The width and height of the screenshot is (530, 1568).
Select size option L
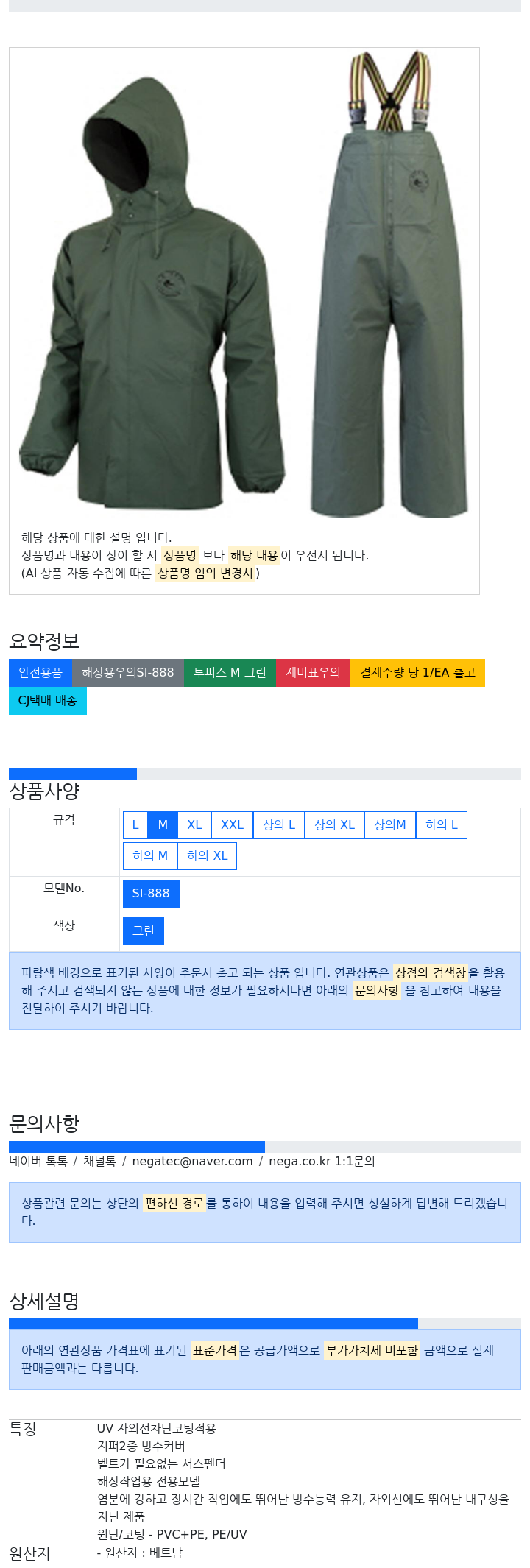[135, 824]
